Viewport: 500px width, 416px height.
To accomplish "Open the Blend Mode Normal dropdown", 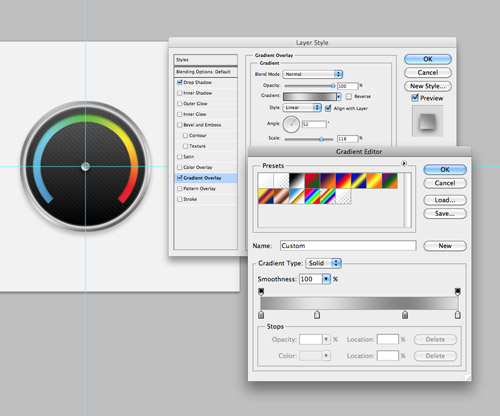I will 313,74.
